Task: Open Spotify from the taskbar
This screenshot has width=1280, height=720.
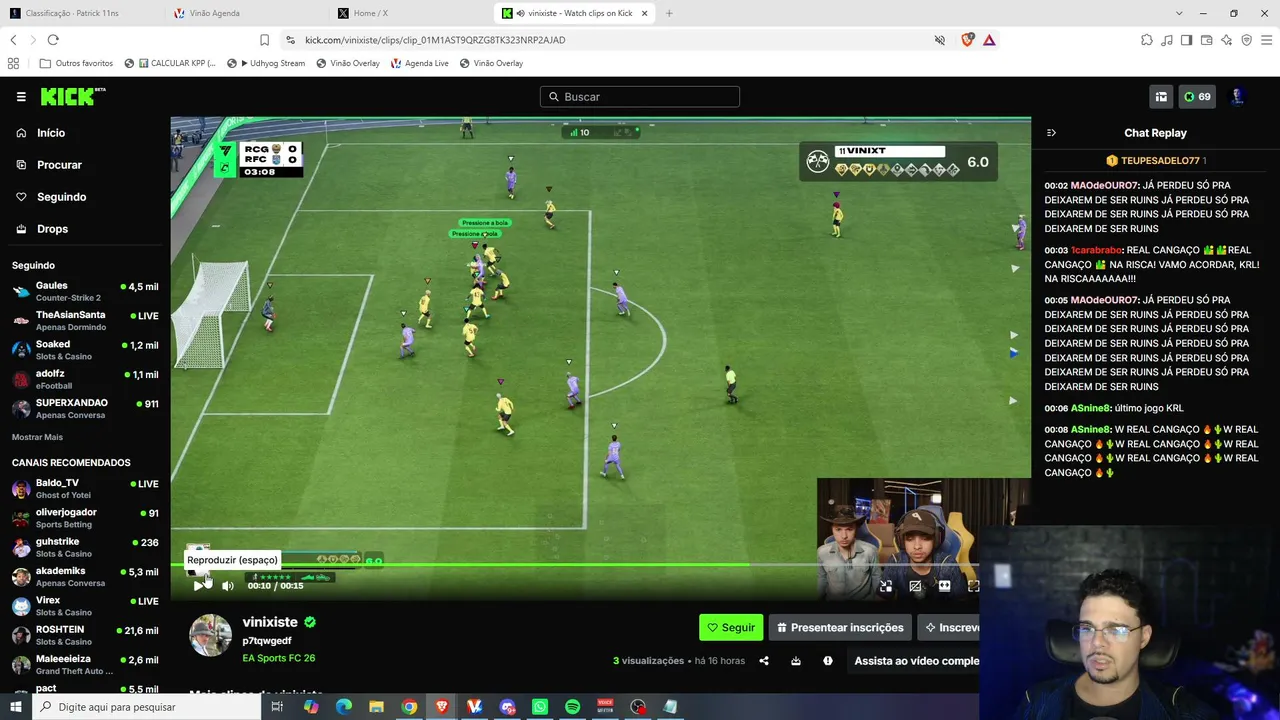Action: (x=572, y=707)
